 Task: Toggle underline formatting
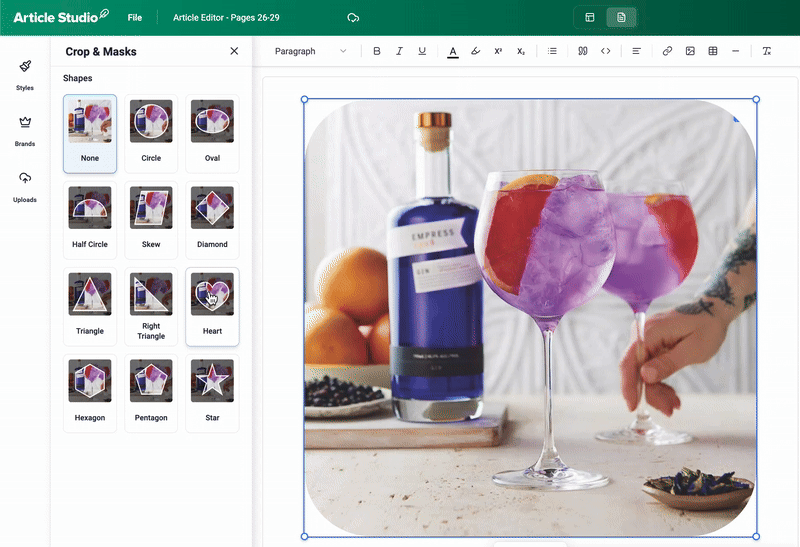click(x=422, y=51)
